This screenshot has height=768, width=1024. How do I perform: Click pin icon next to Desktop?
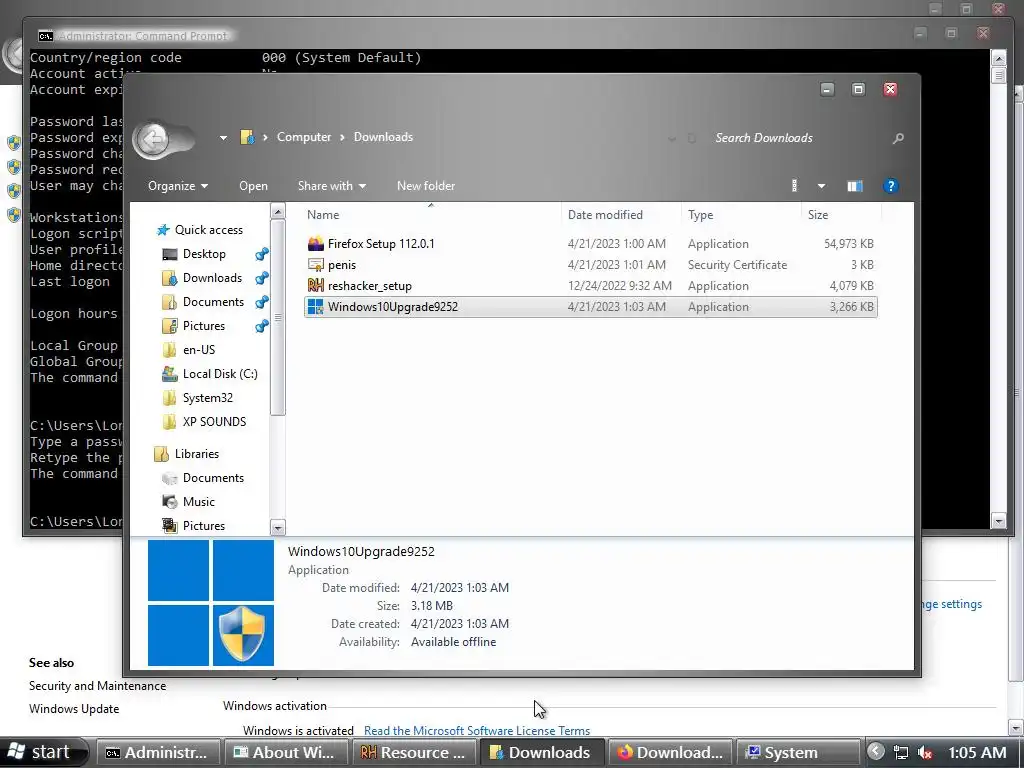pyautogui.click(x=261, y=254)
